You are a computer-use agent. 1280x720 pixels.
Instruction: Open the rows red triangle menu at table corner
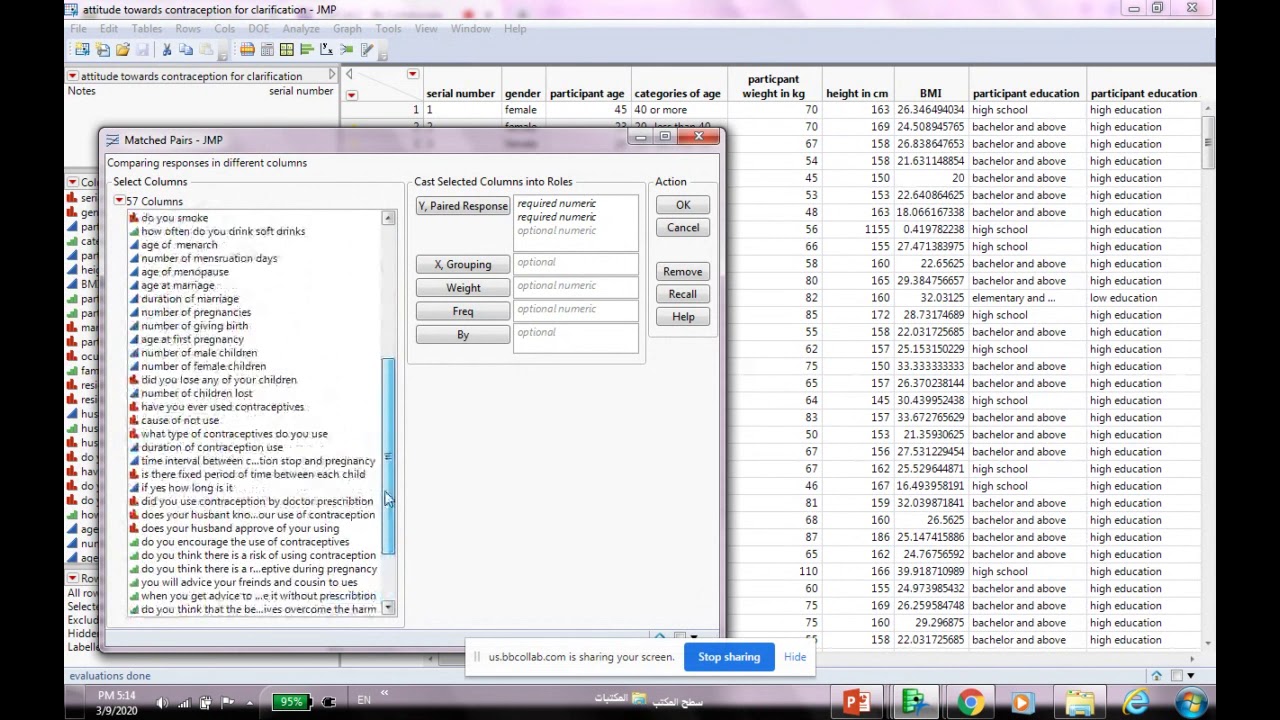pyautogui.click(x=351, y=95)
